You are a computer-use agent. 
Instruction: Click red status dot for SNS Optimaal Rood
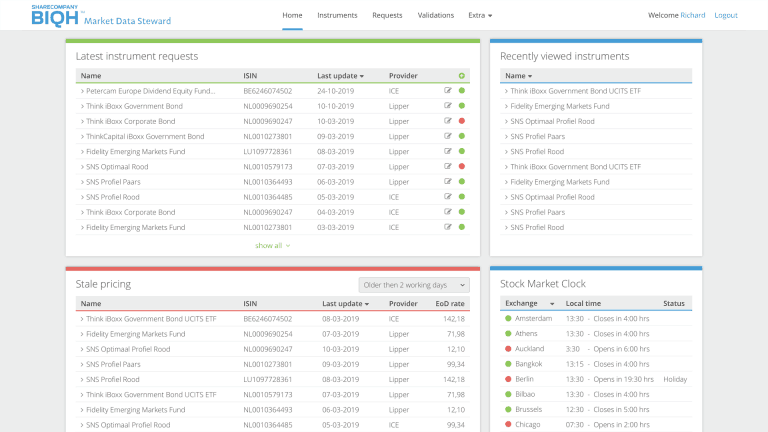[462, 167]
